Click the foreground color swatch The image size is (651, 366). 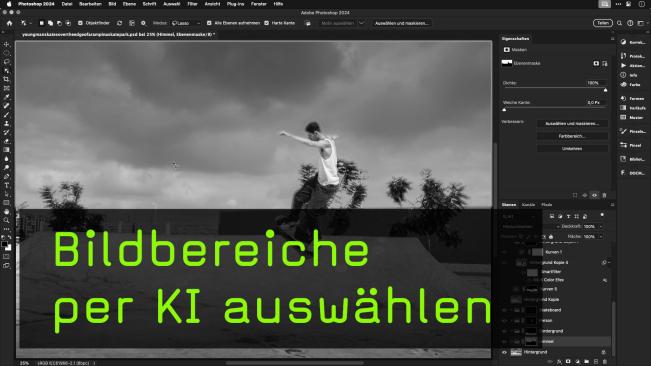[x=5, y=245]
